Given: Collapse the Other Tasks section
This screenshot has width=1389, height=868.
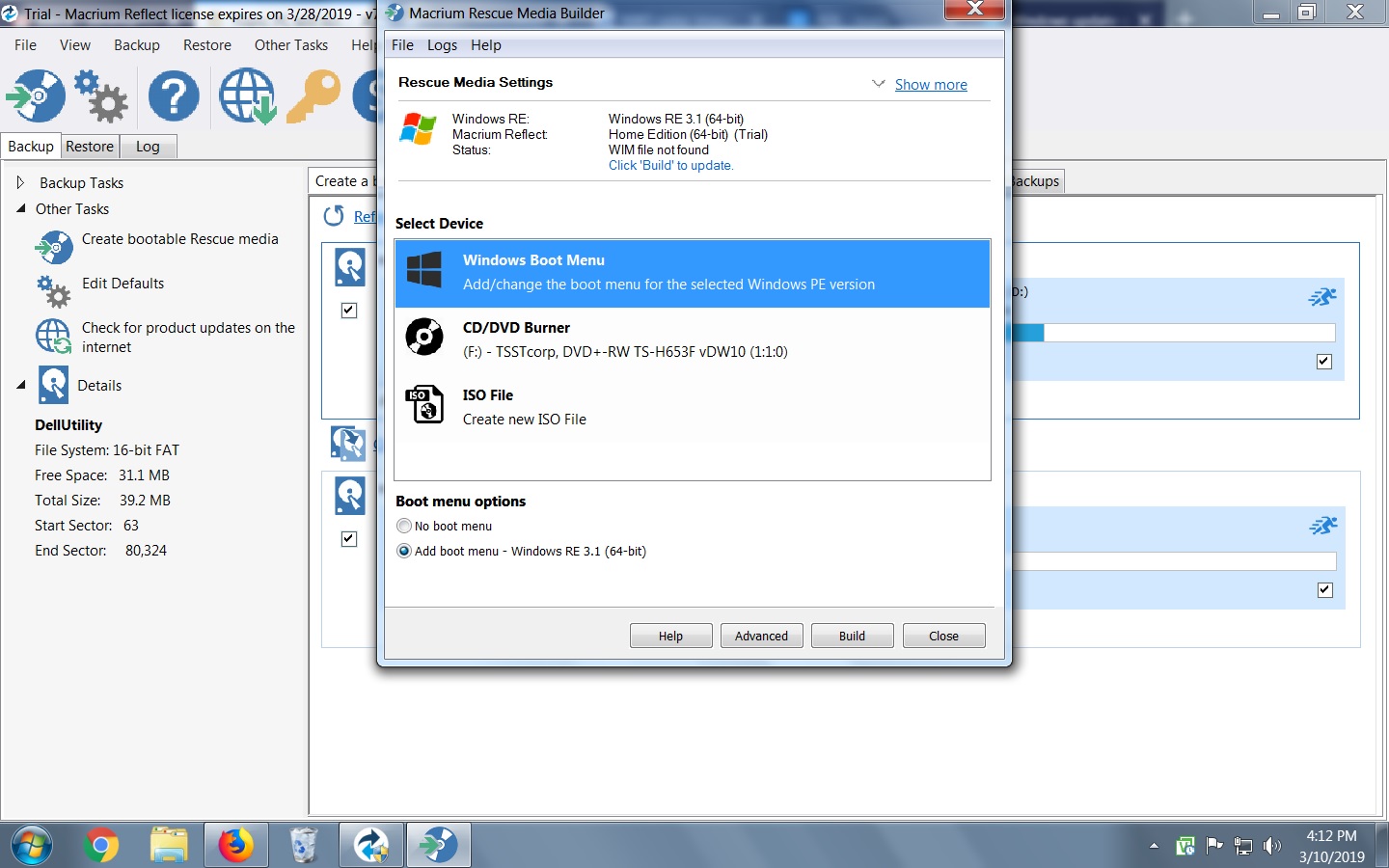Looking at the screenshot, I should coord(20,208).
